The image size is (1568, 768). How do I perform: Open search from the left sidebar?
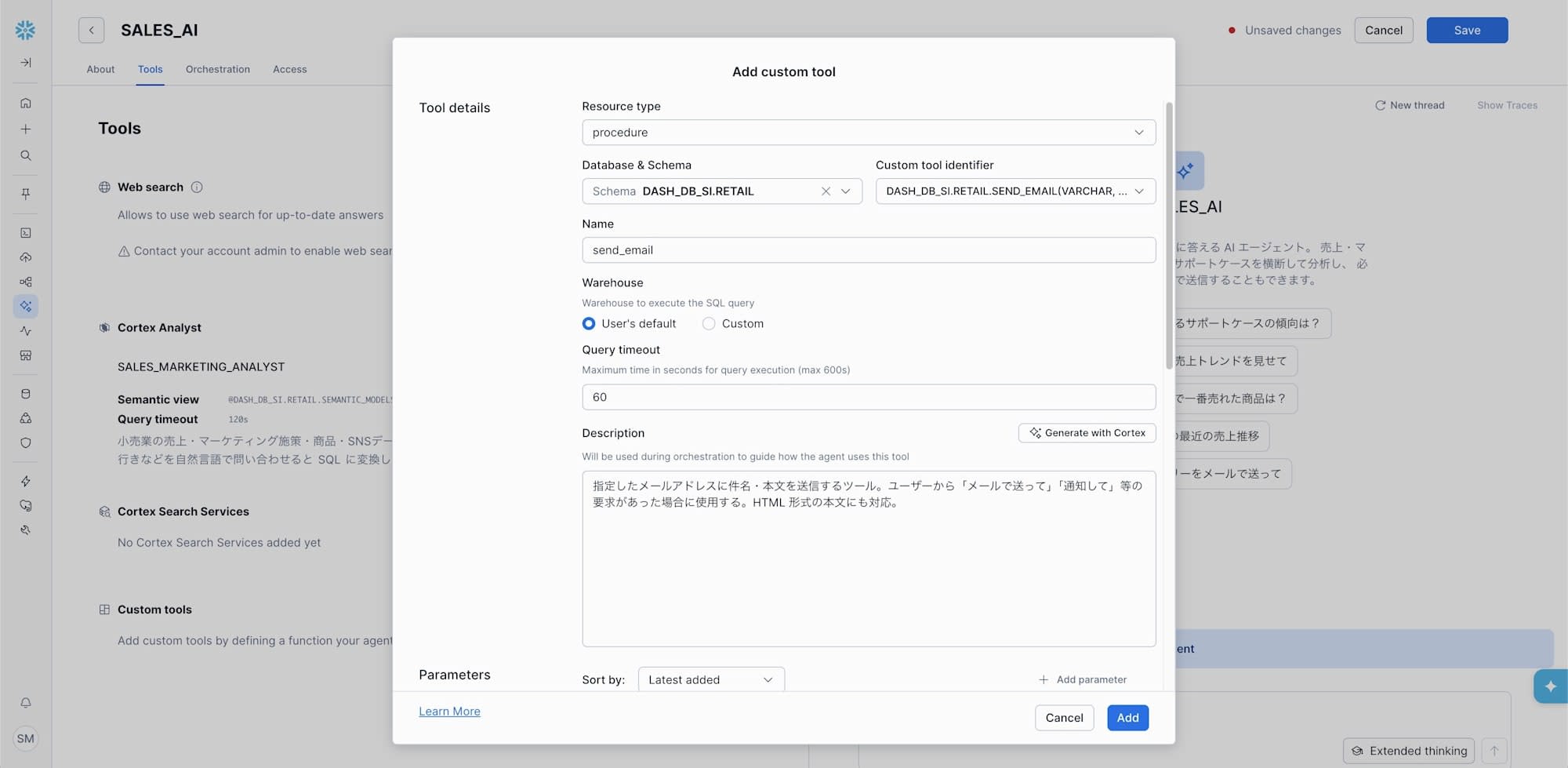tap(26, 155)
